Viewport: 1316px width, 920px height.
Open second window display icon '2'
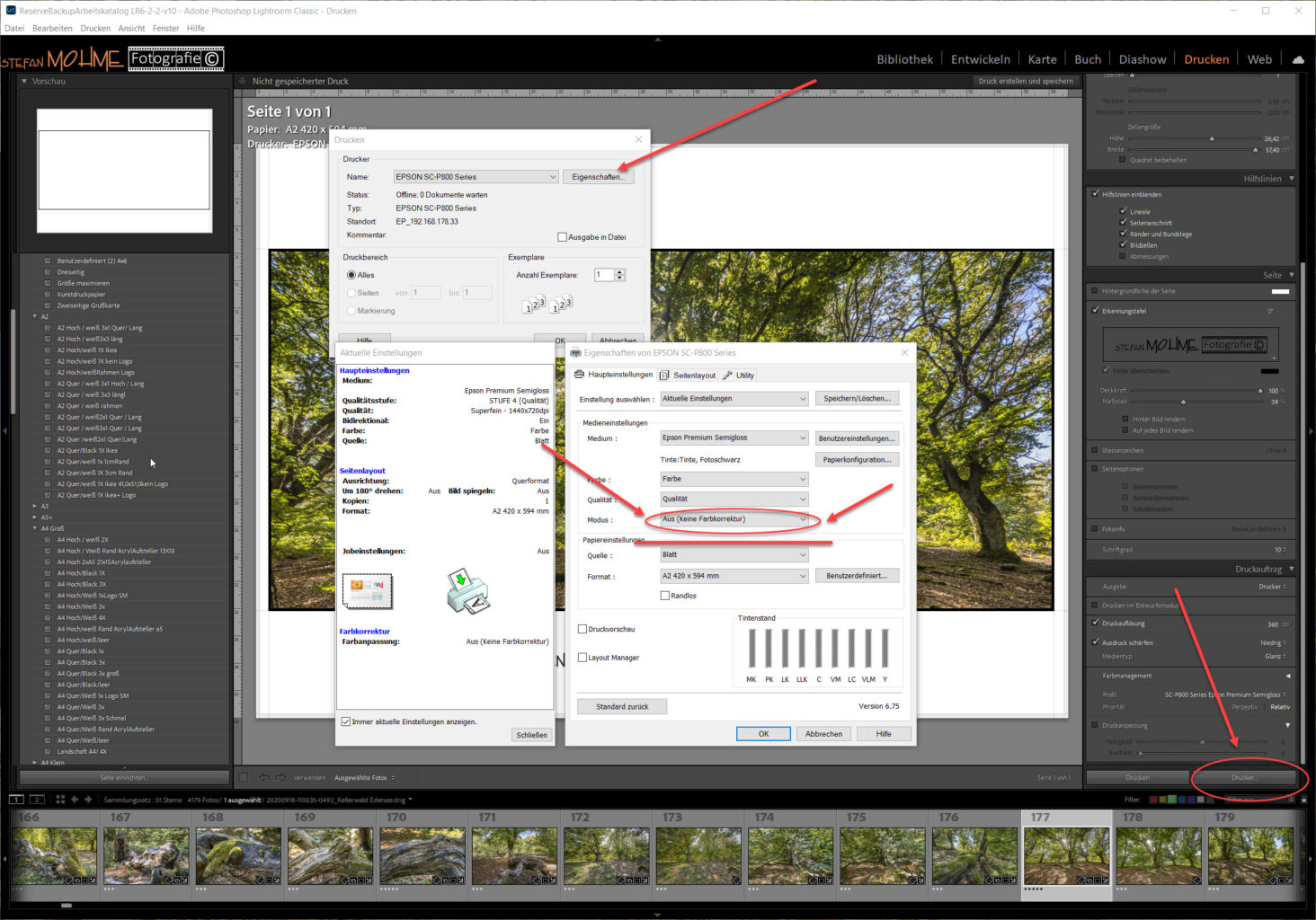tap(37, 799)
